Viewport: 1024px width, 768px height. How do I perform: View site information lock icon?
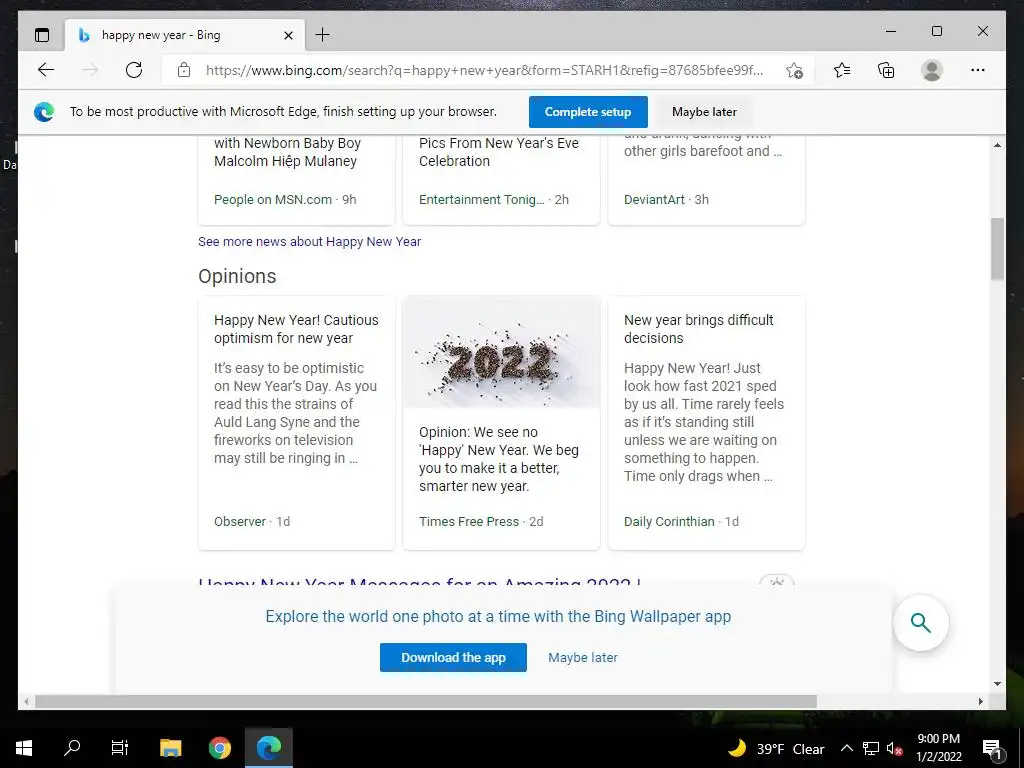(184, 70)
